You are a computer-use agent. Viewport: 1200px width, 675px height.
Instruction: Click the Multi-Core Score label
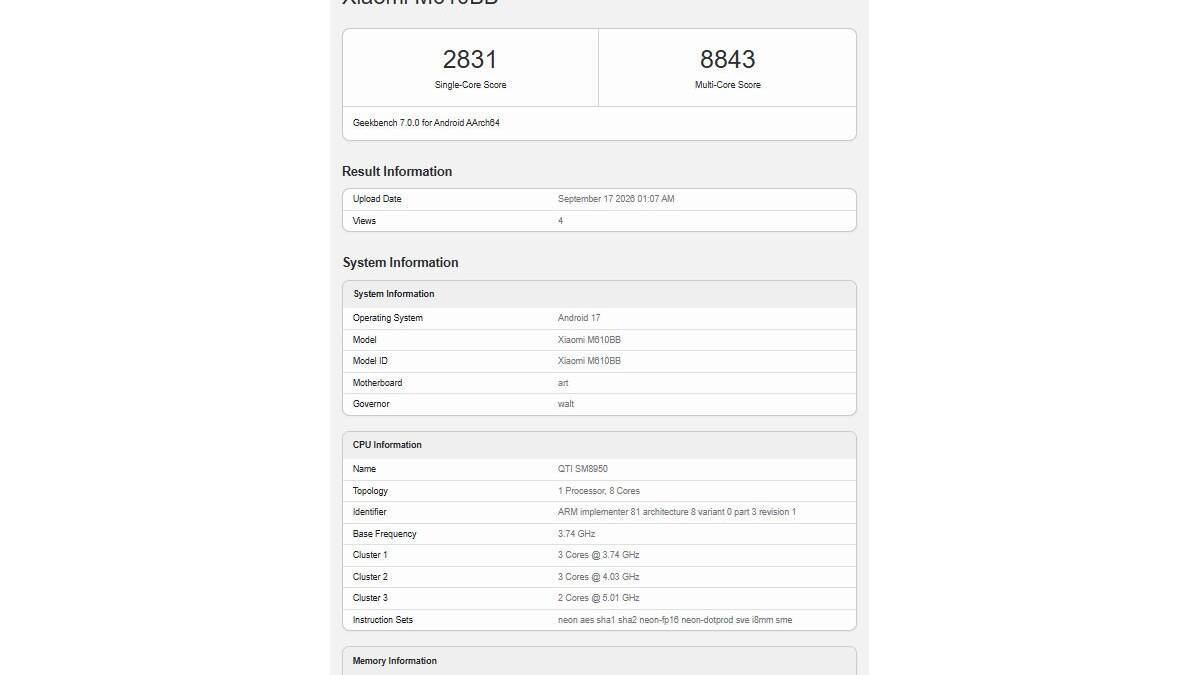point(728,85)
